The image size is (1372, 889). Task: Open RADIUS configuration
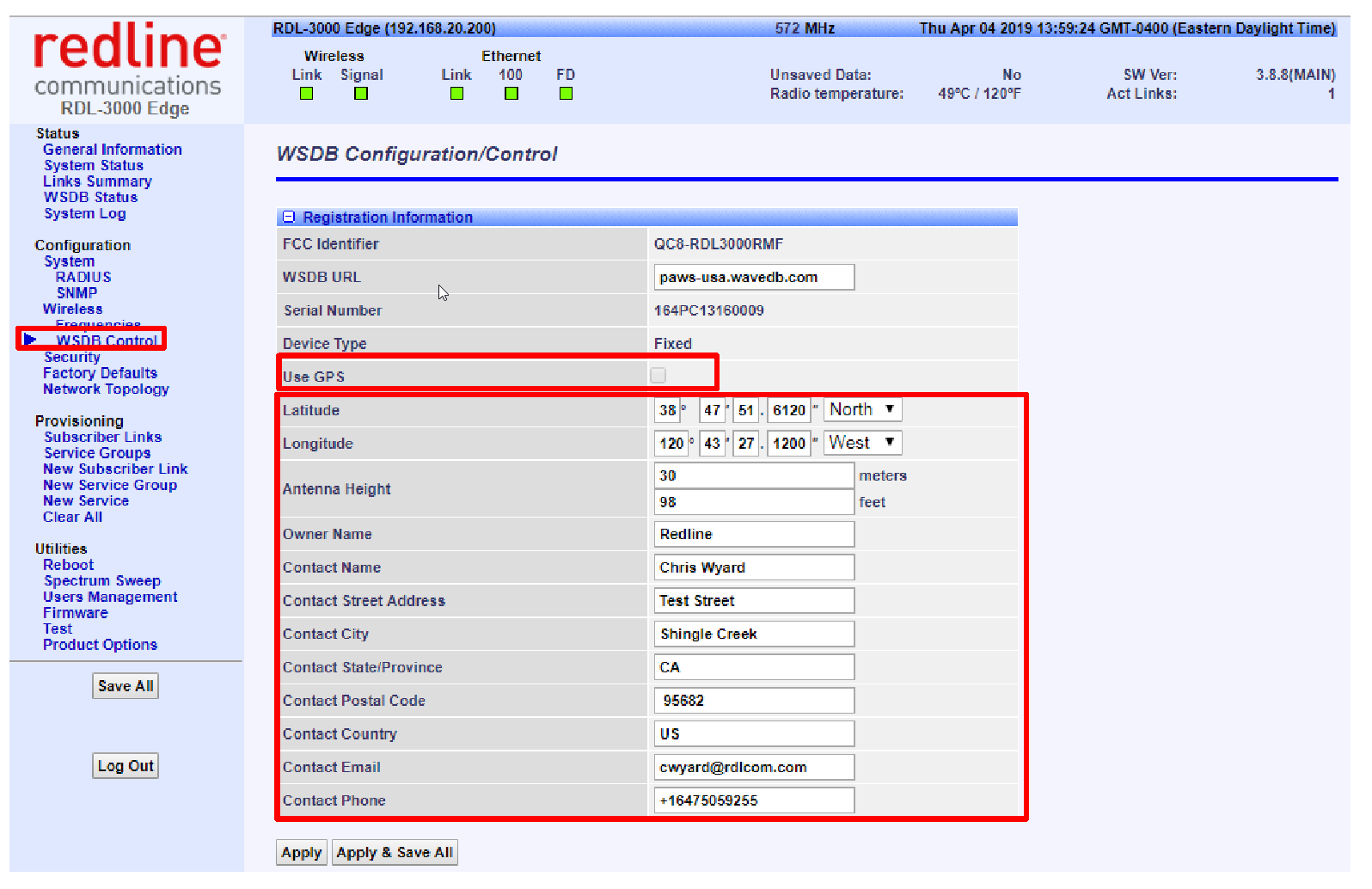pyautogui.click(x=83, y=278)
